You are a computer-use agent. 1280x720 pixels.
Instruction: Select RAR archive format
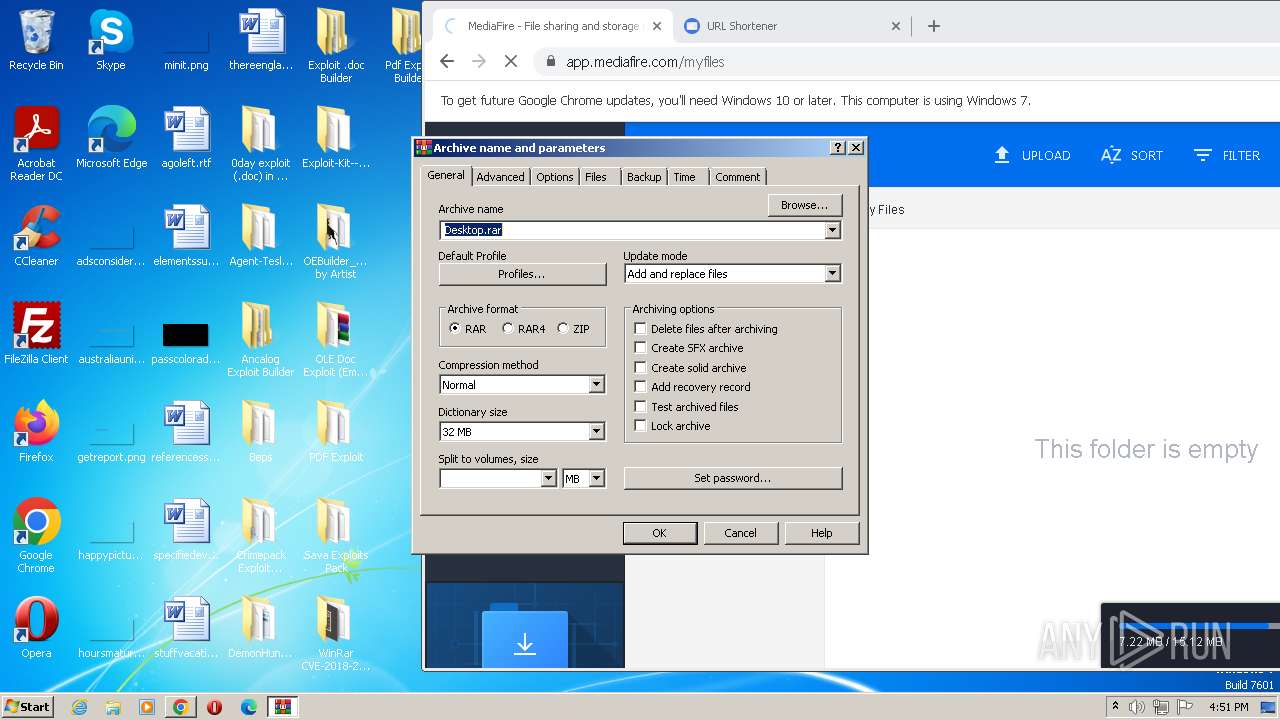[455, 329]
